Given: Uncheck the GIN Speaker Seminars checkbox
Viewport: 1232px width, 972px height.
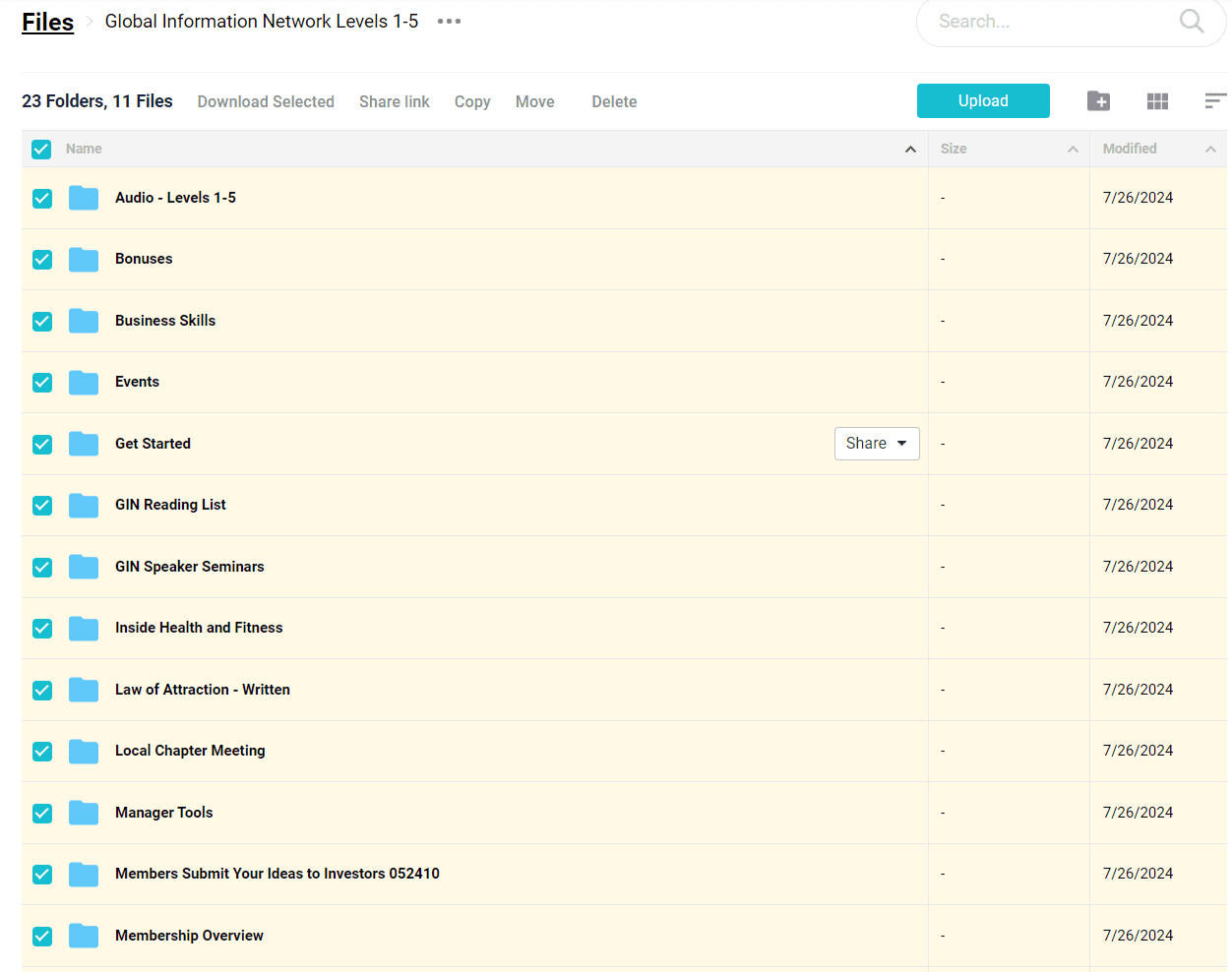Looking at the screenshot, I should 42,568.
